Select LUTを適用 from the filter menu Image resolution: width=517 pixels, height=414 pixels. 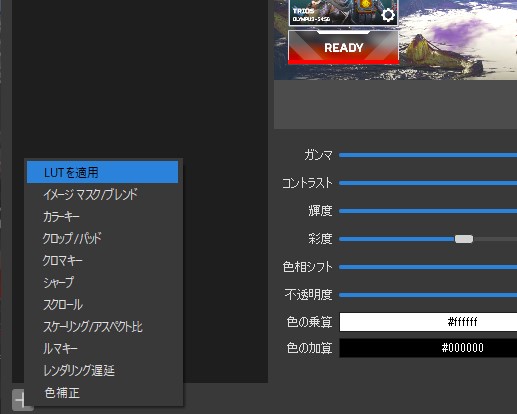(102, 172)
